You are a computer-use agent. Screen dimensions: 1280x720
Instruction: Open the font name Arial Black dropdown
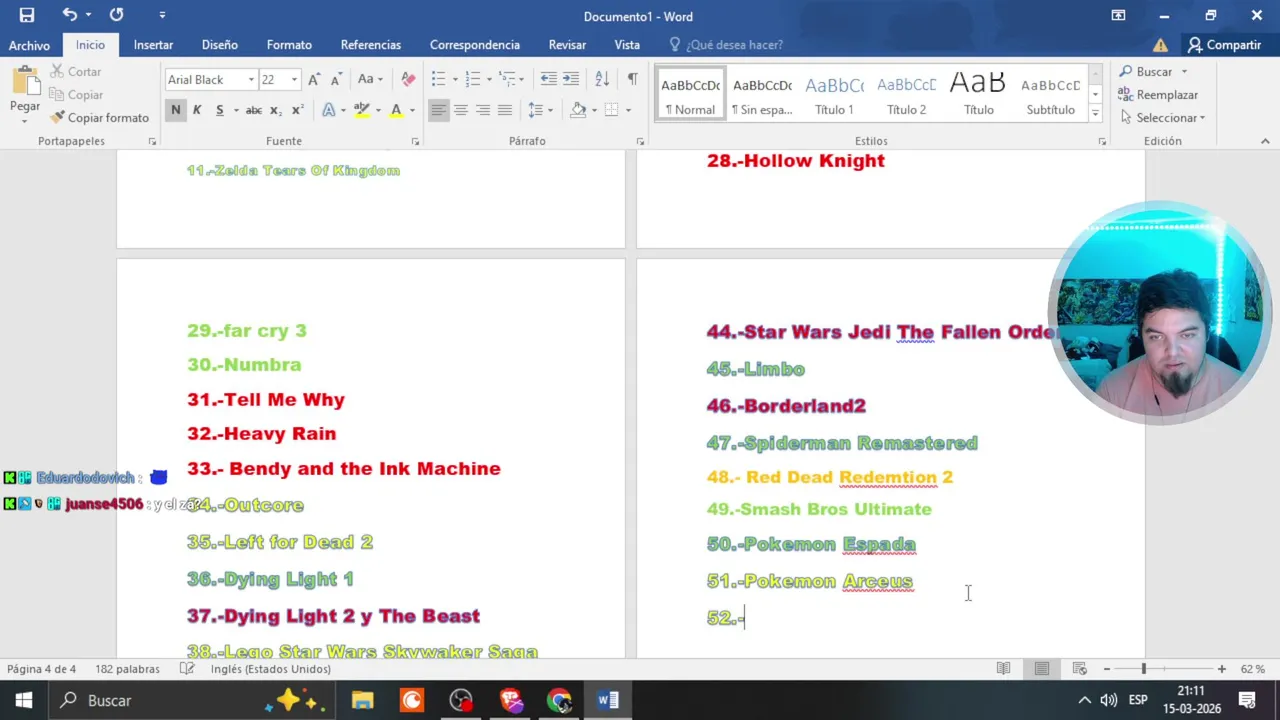251,80
